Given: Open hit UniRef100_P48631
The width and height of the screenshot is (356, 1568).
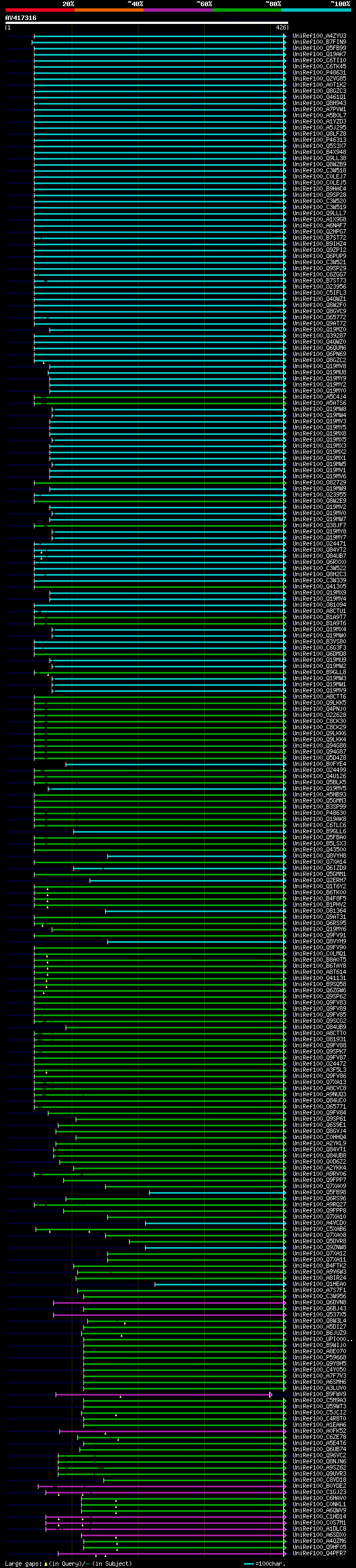Looking at the screenshot, I should 319,72.
